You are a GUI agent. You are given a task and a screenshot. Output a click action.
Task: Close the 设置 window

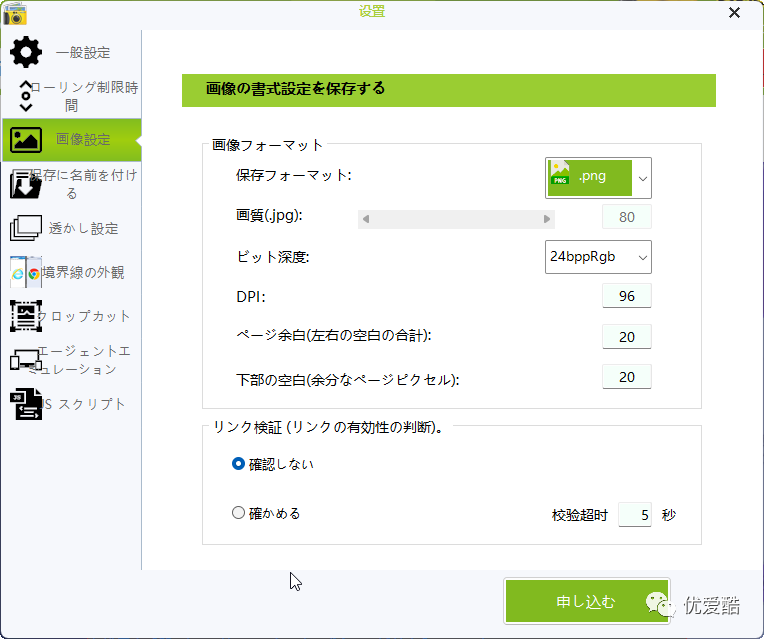tap(734, 13)
